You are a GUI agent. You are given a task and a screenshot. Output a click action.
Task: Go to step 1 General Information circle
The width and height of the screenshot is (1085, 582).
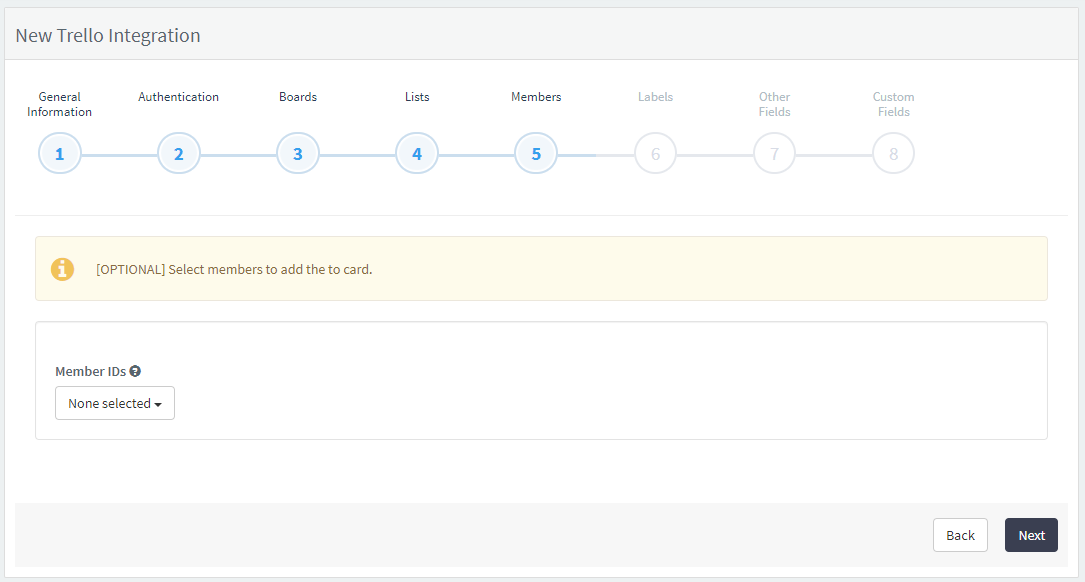pyautogui.click(x=60, y=154)
